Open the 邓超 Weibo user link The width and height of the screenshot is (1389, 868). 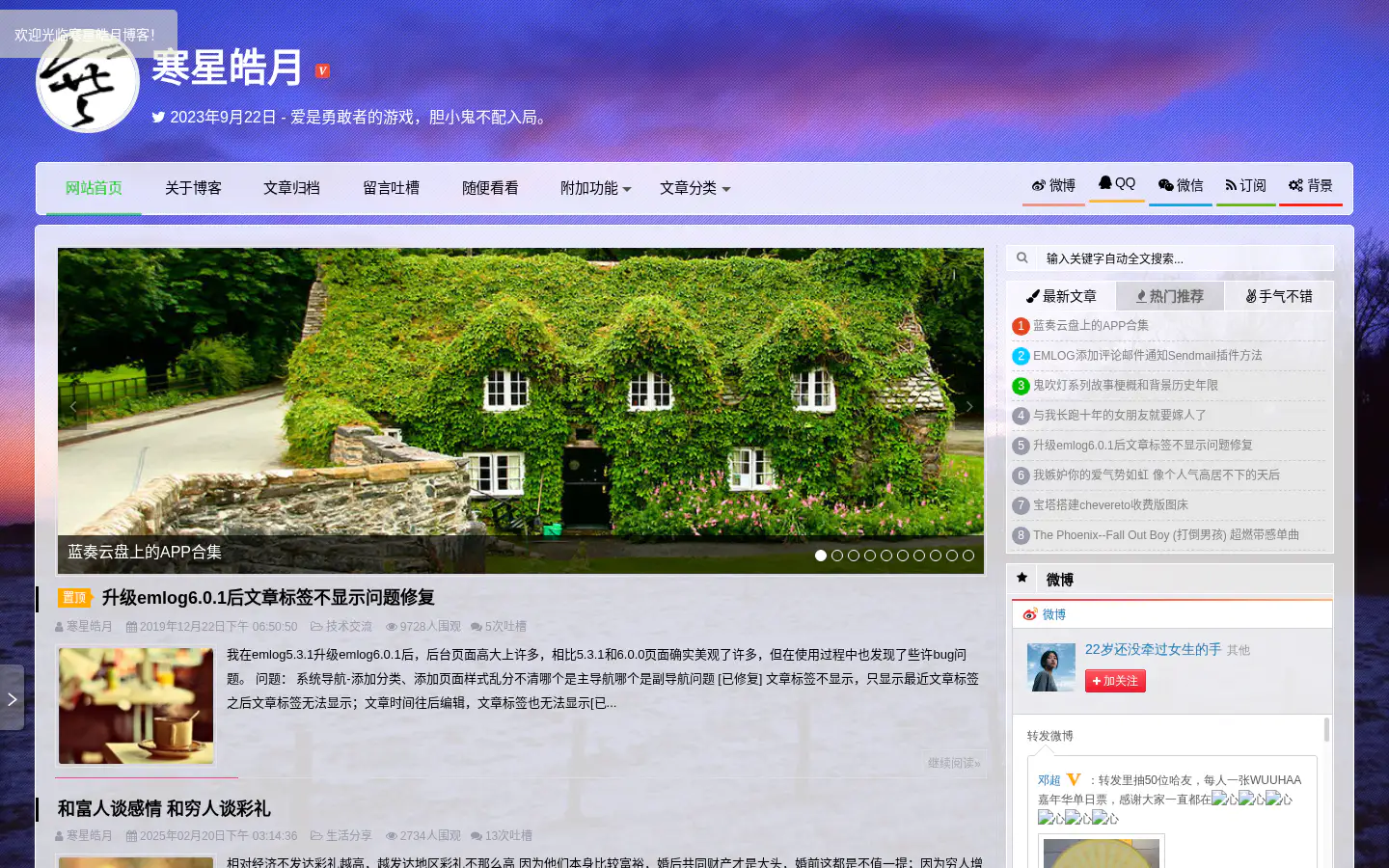coord(1049,780)
